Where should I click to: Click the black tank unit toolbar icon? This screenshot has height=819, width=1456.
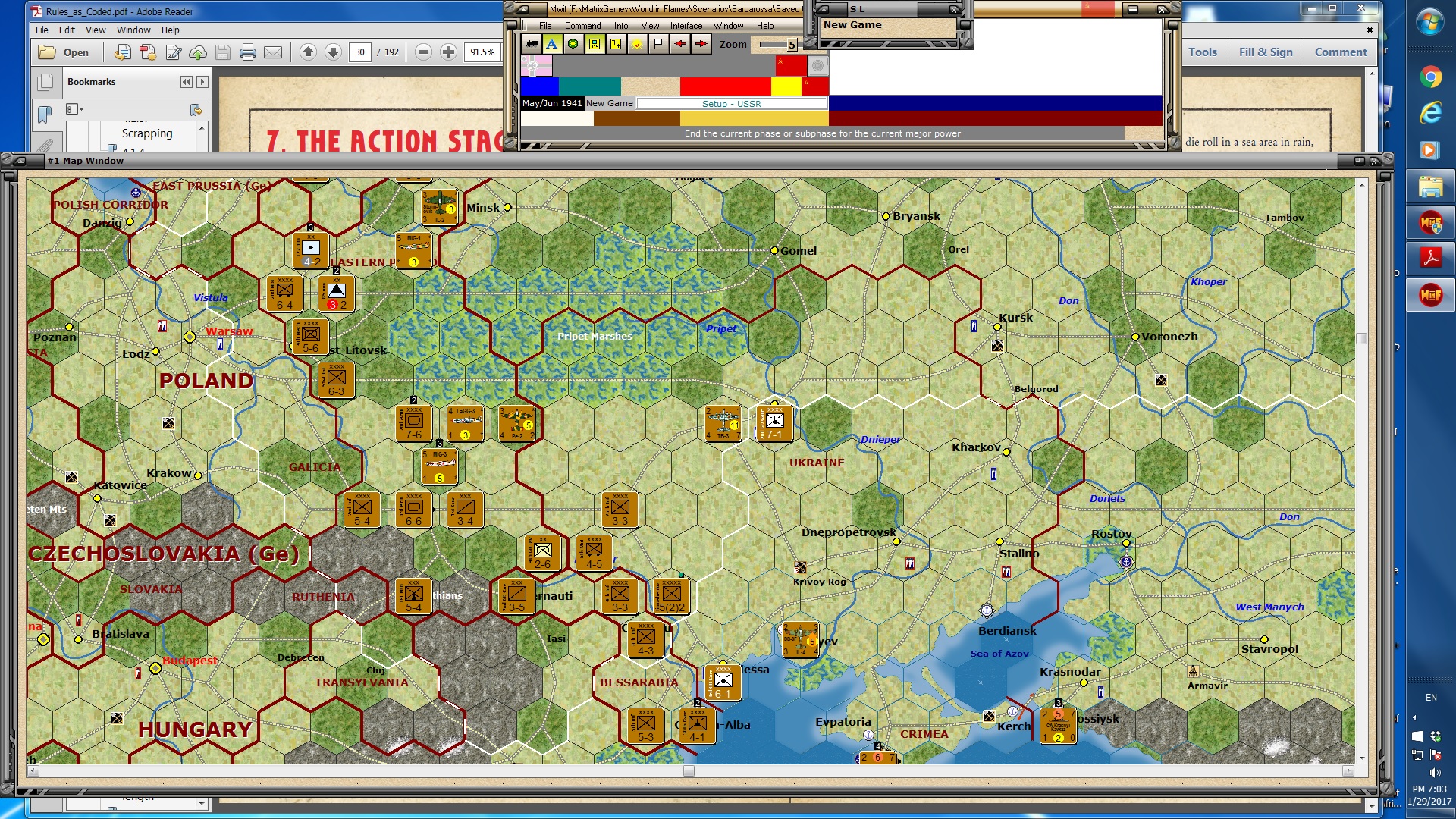click(532, 44)
